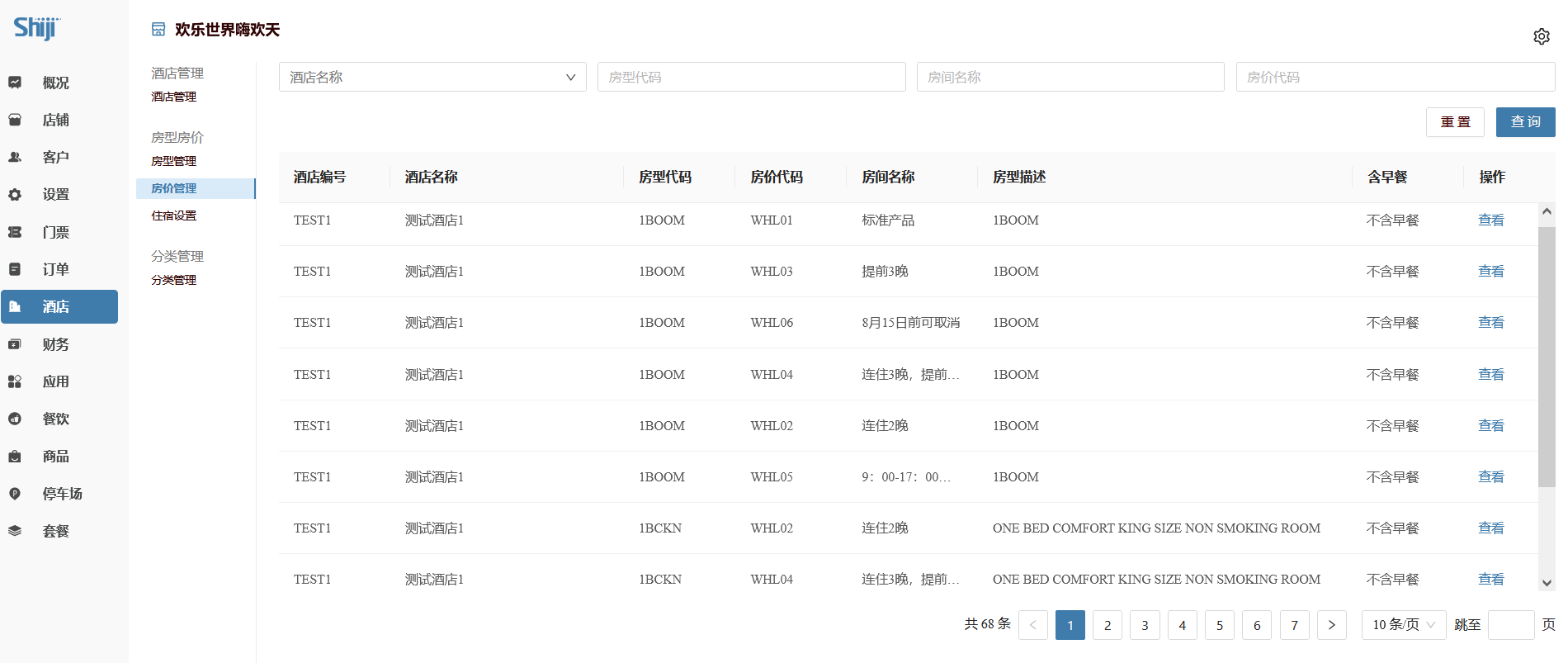
Task: Open the 订单 orders sidebar icon
Action: (x=15, y=269)
